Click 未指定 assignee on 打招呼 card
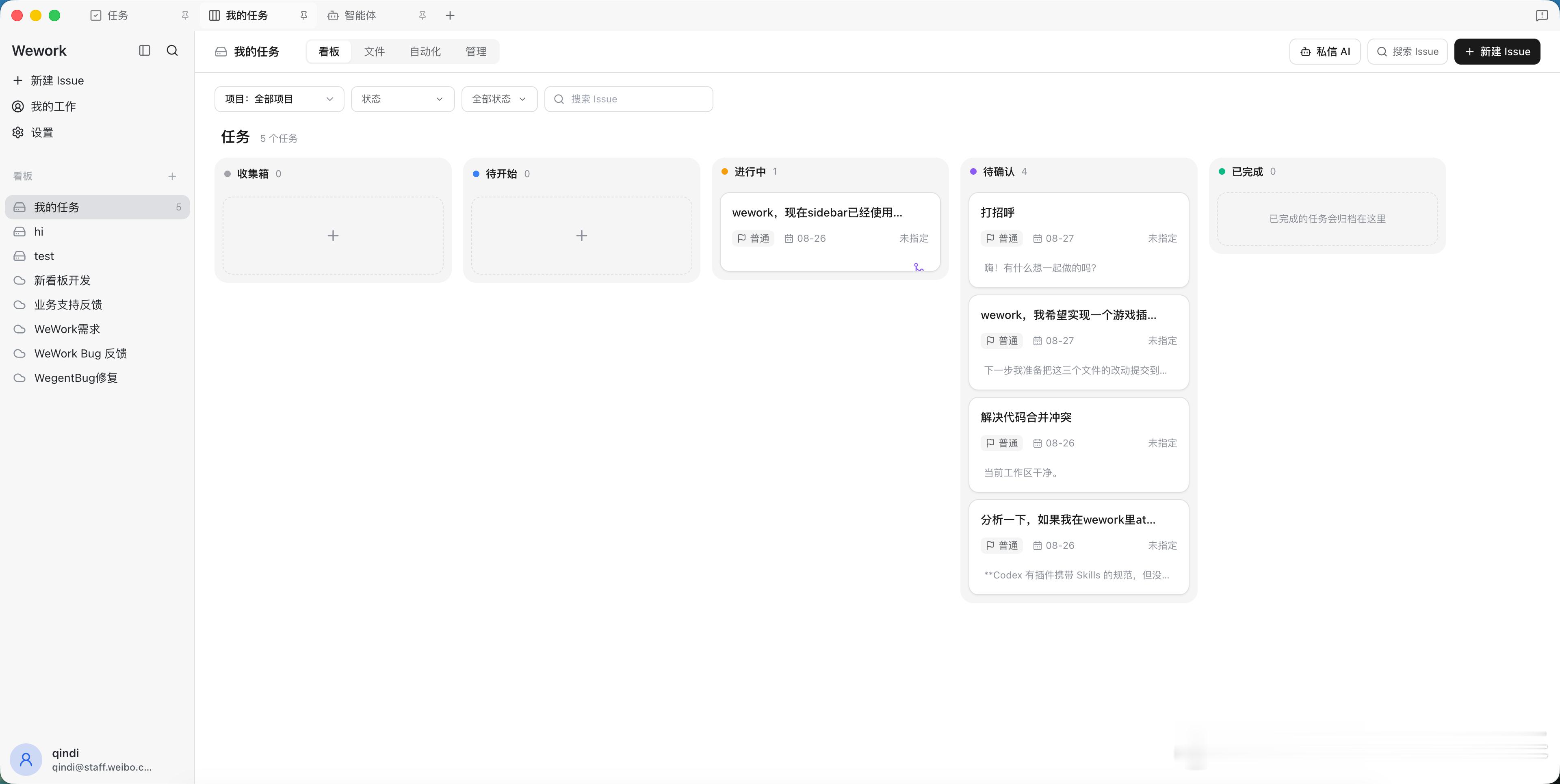The image size is (1560, 784). pyautogui.click(x=1162, y=238)
